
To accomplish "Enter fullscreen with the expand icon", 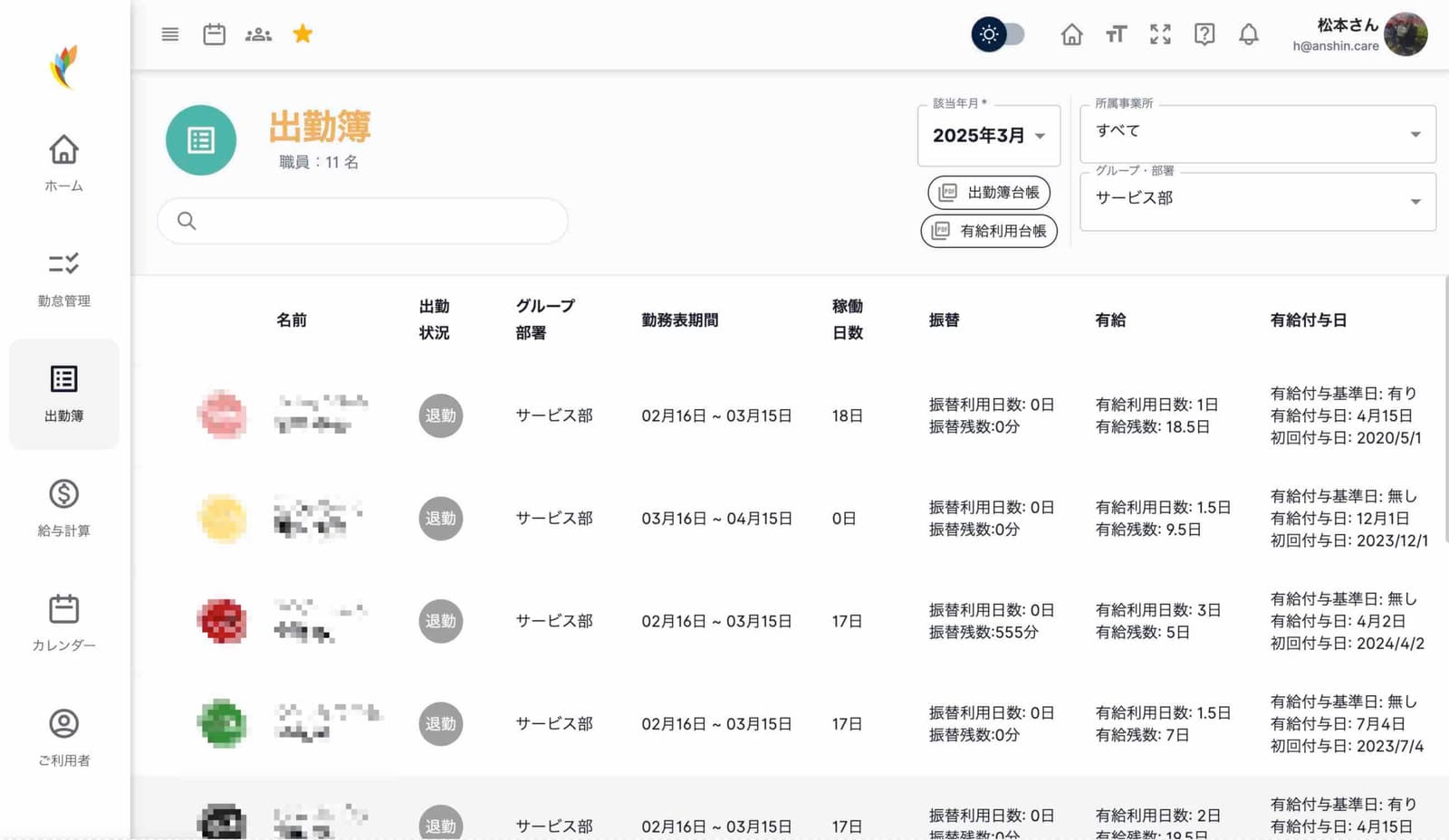I will click(x=1160, y=34).
